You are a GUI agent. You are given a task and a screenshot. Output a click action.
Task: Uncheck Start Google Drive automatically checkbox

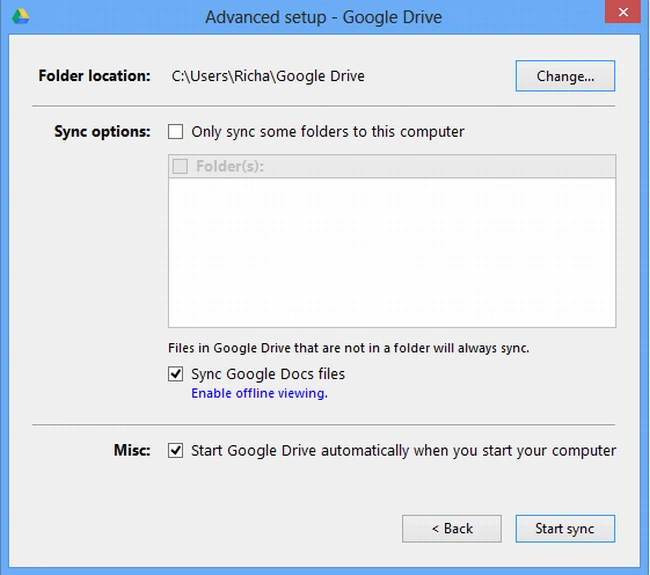point(175,450)
